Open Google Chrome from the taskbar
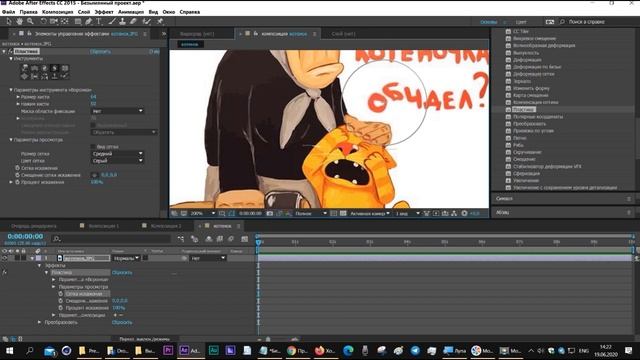Image resolution: width=640 pixels, height=360 pixels. [x=297, y=350]
